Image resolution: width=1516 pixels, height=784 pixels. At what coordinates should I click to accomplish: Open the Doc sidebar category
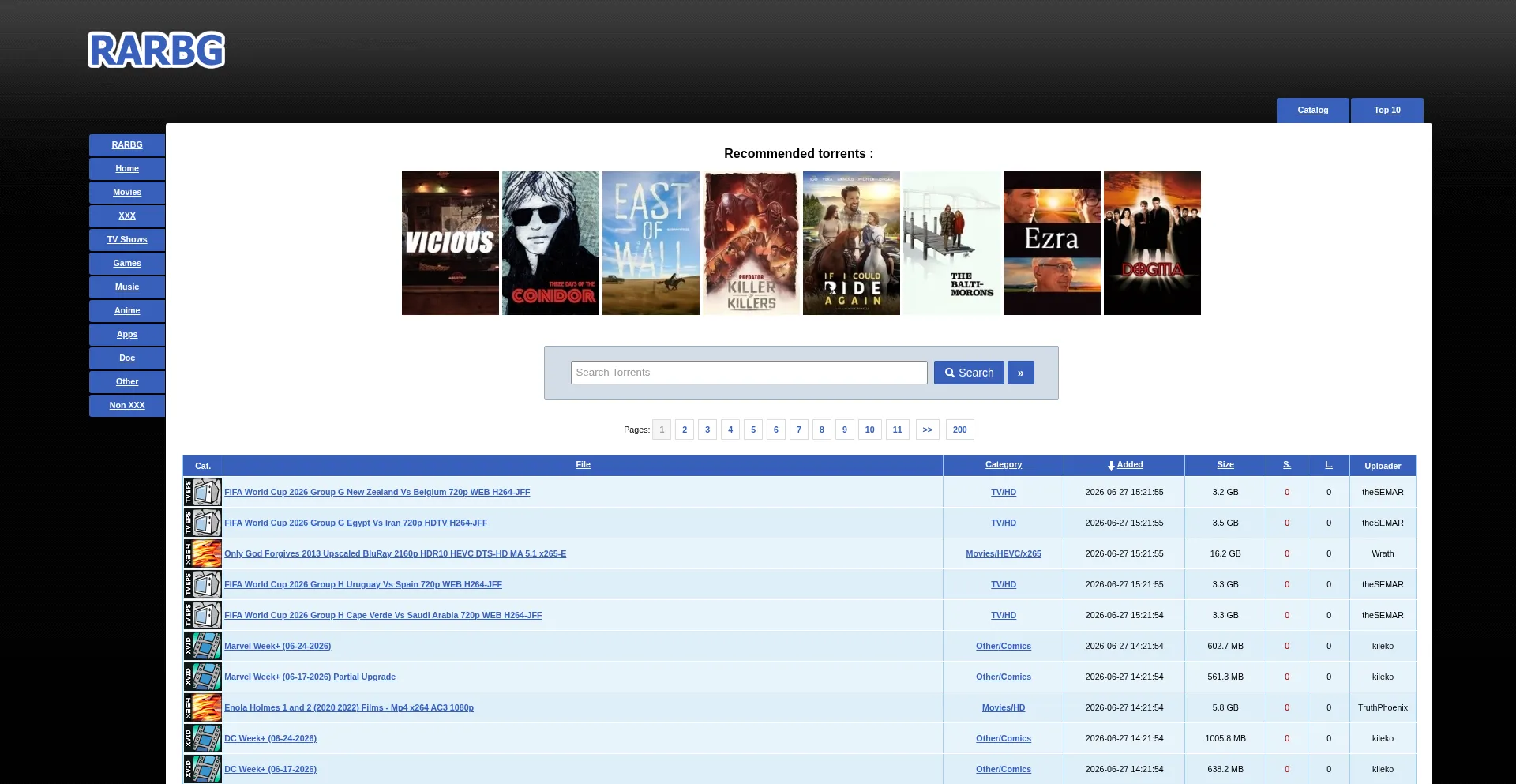[x=127, y=358]
